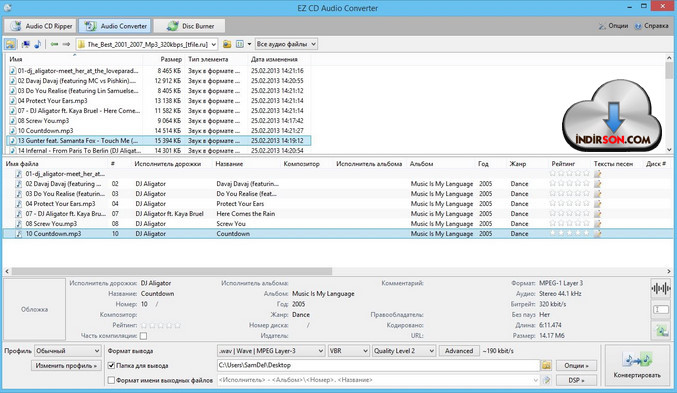Click the Конвертировать convert button
The height and width of the screenshot is (393, 677).
[x=637, y=365]
